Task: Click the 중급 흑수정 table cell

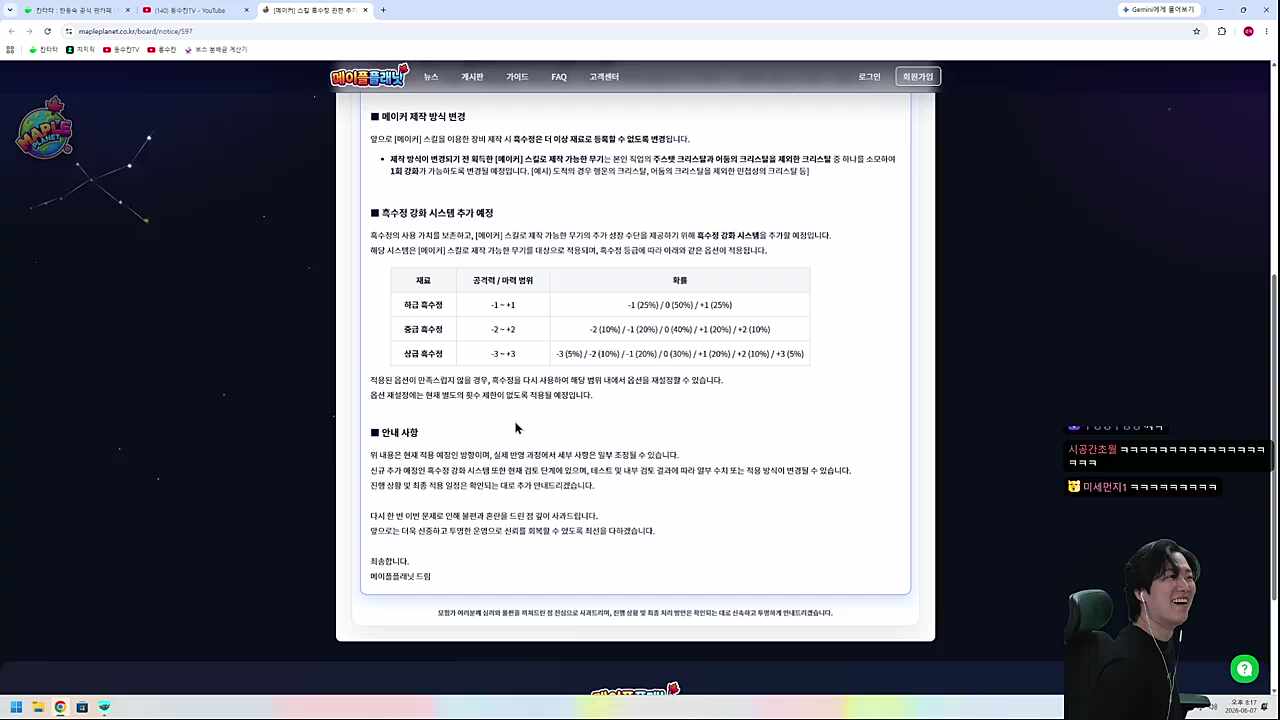Action: click(423, 329)
